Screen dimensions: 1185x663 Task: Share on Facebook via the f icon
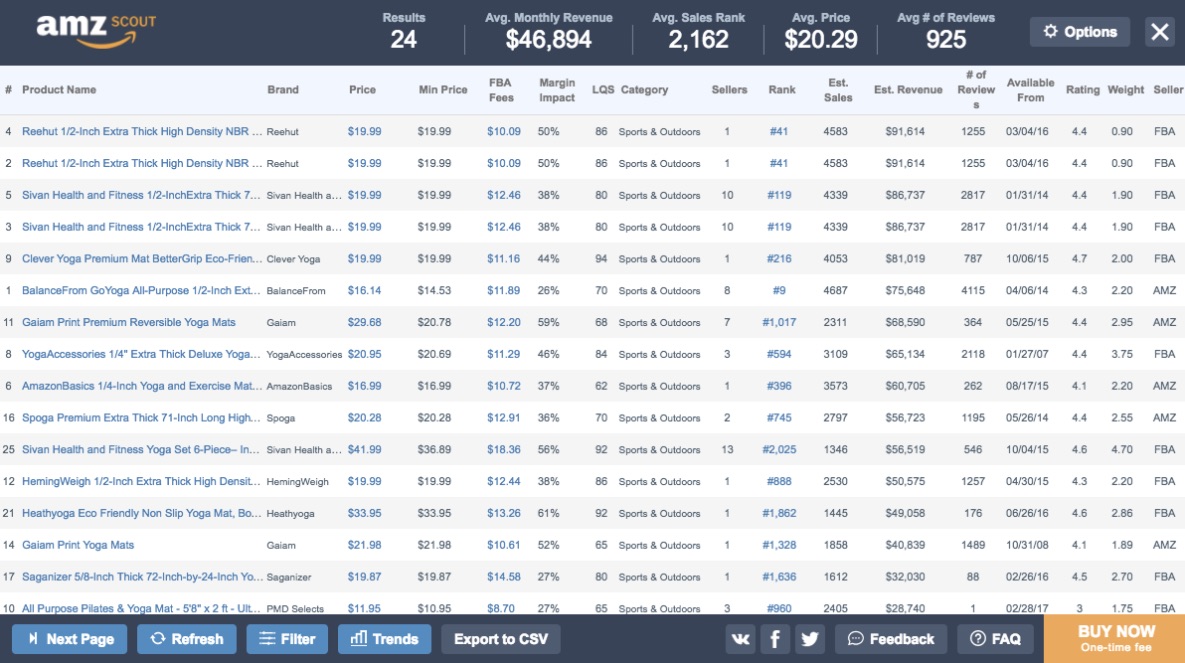[x=775, y=639]
